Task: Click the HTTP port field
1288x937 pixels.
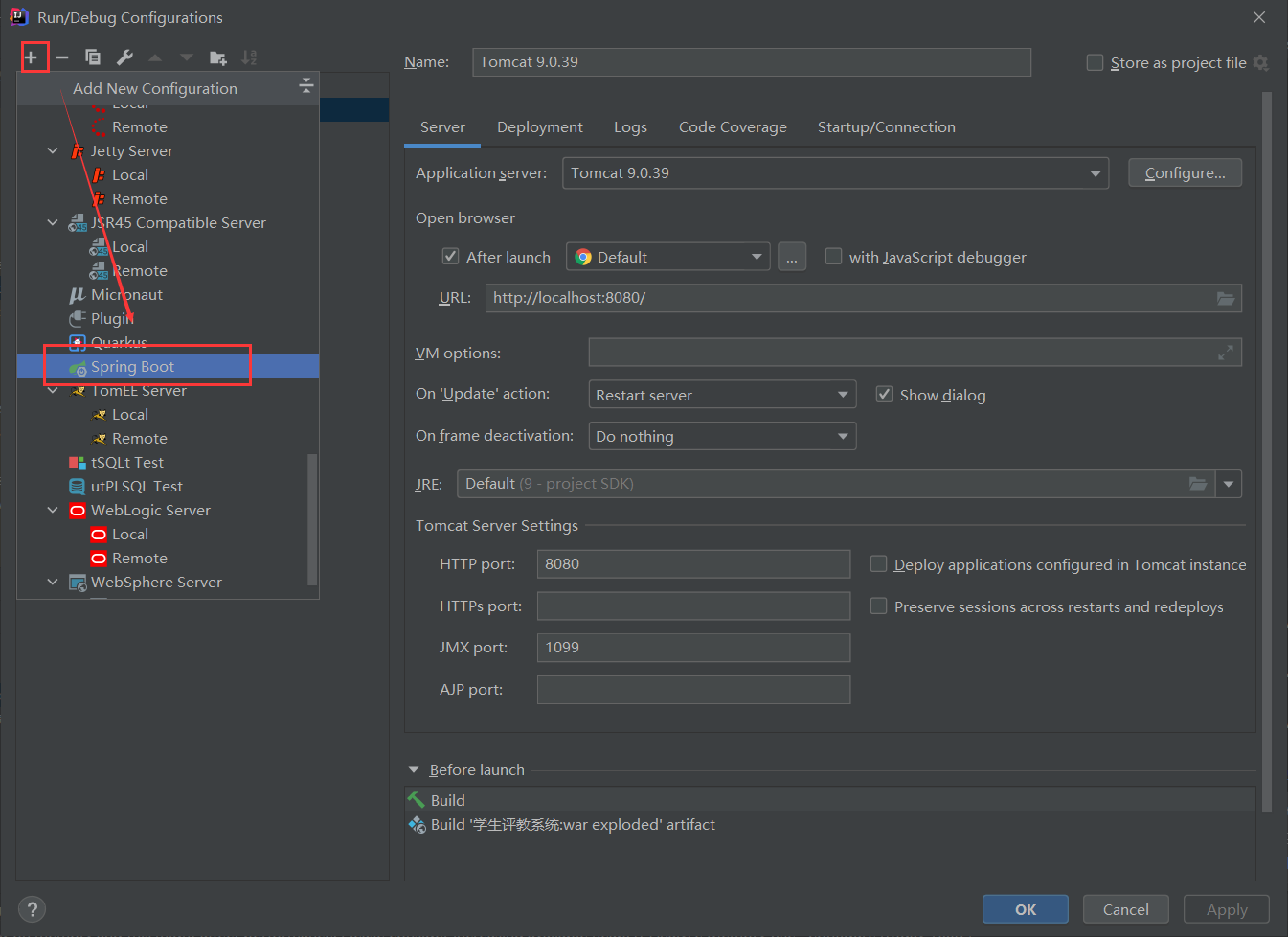Action: 694,564
